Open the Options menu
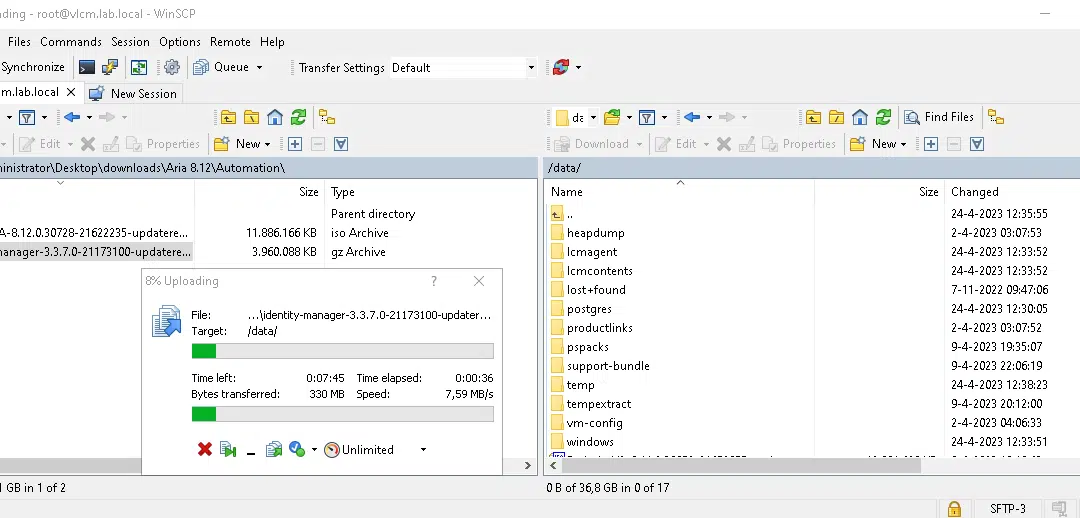The height and width of the screenshot is (518, 1080). tap(180, 42)
